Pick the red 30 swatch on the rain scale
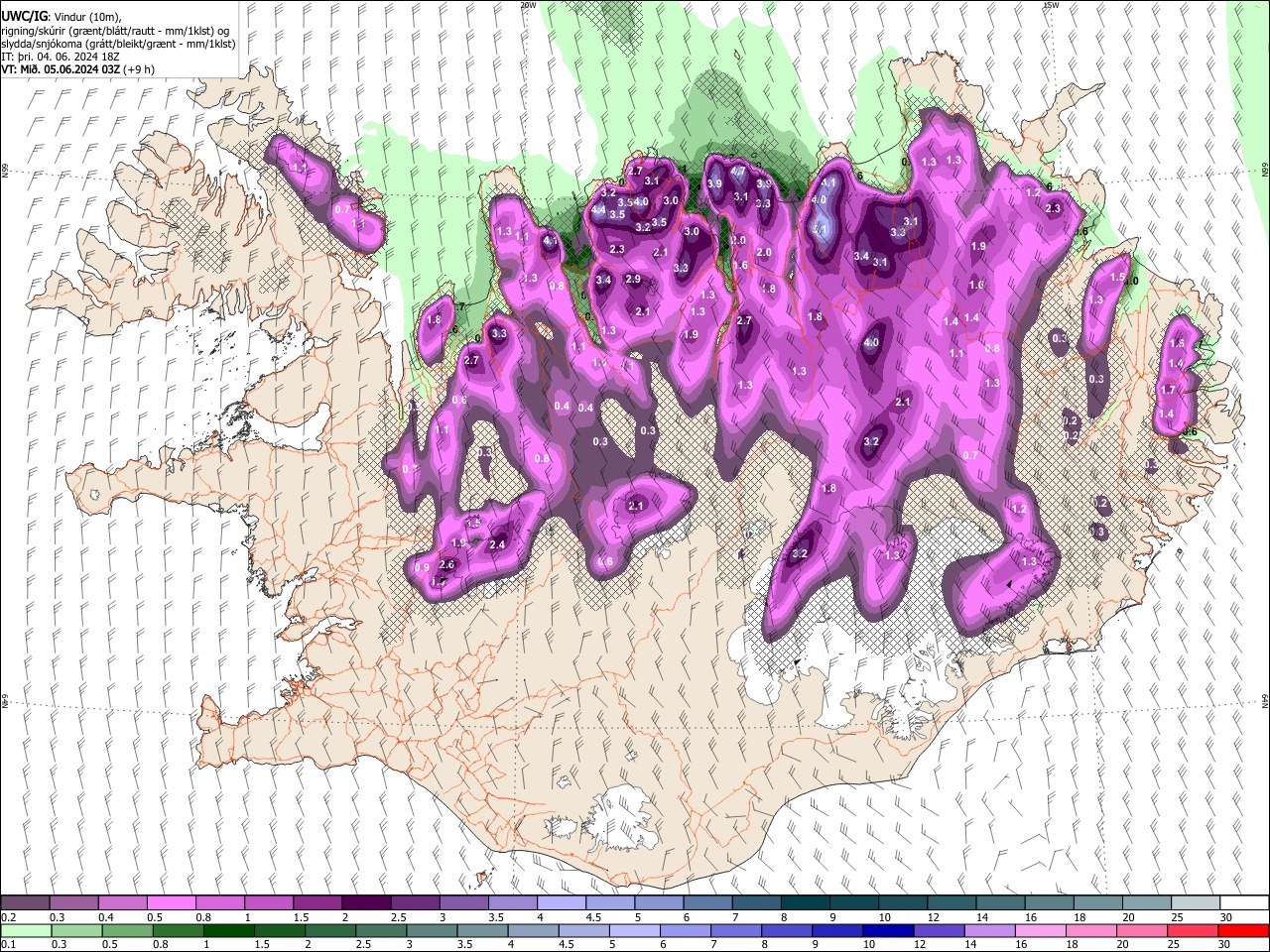 (x=1243, y=930)
